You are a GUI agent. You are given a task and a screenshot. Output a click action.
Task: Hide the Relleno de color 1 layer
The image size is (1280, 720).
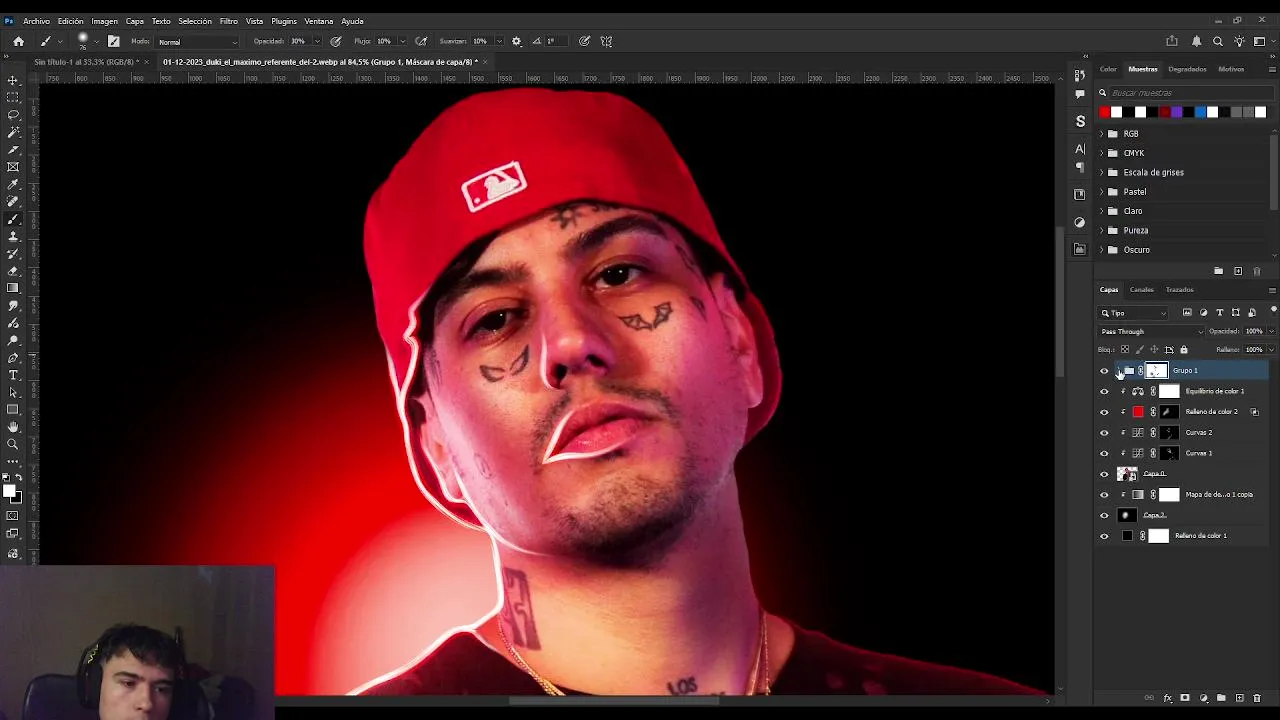(1104, 536)
